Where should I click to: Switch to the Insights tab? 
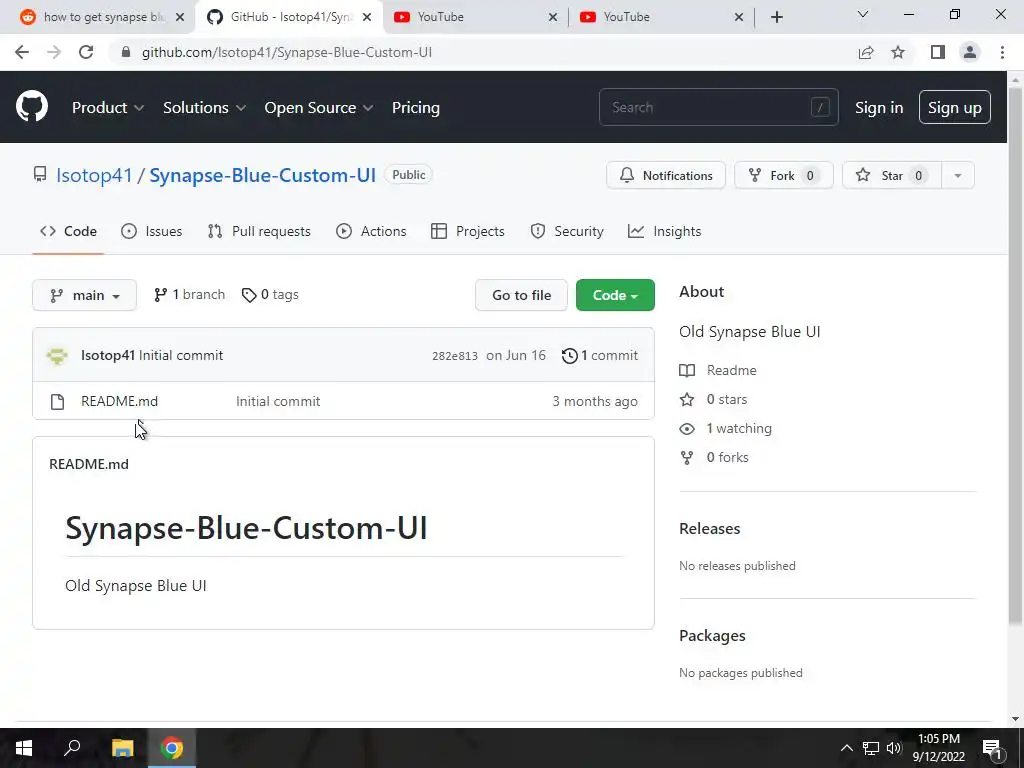click(x=664, y=231)
